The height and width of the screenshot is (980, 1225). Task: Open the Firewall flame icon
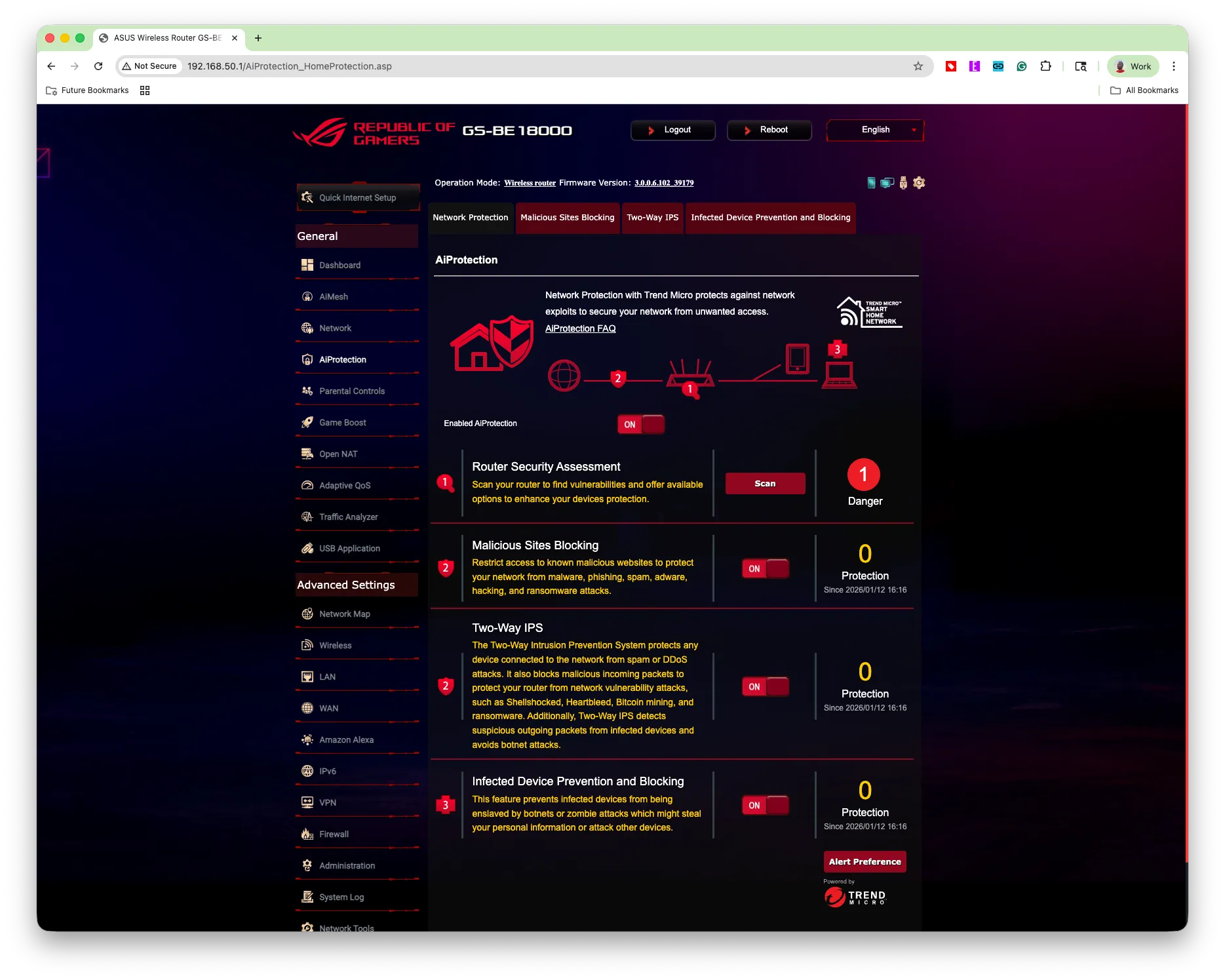point(307,834)
